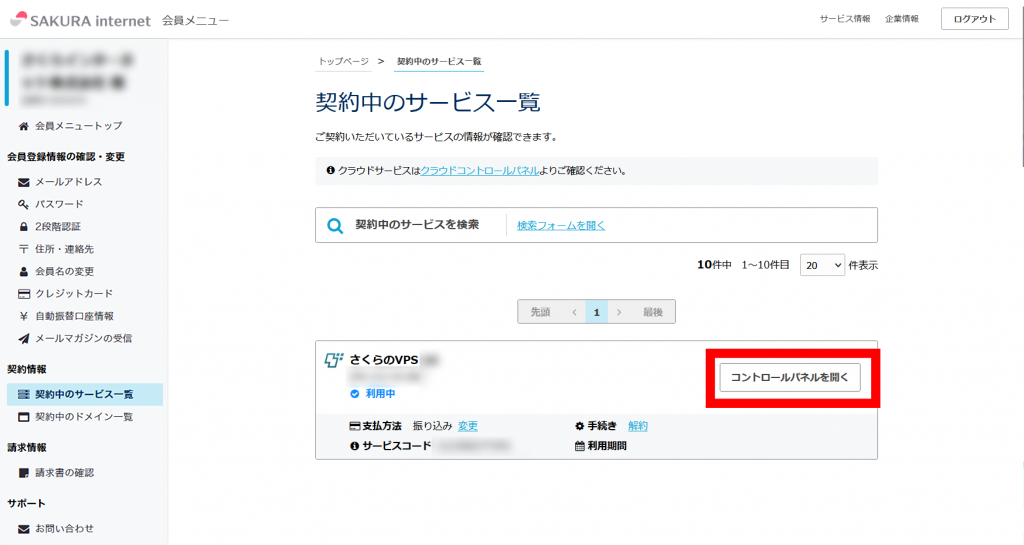Click the home icon beside 会員メニュートップ

coord(24,126)
